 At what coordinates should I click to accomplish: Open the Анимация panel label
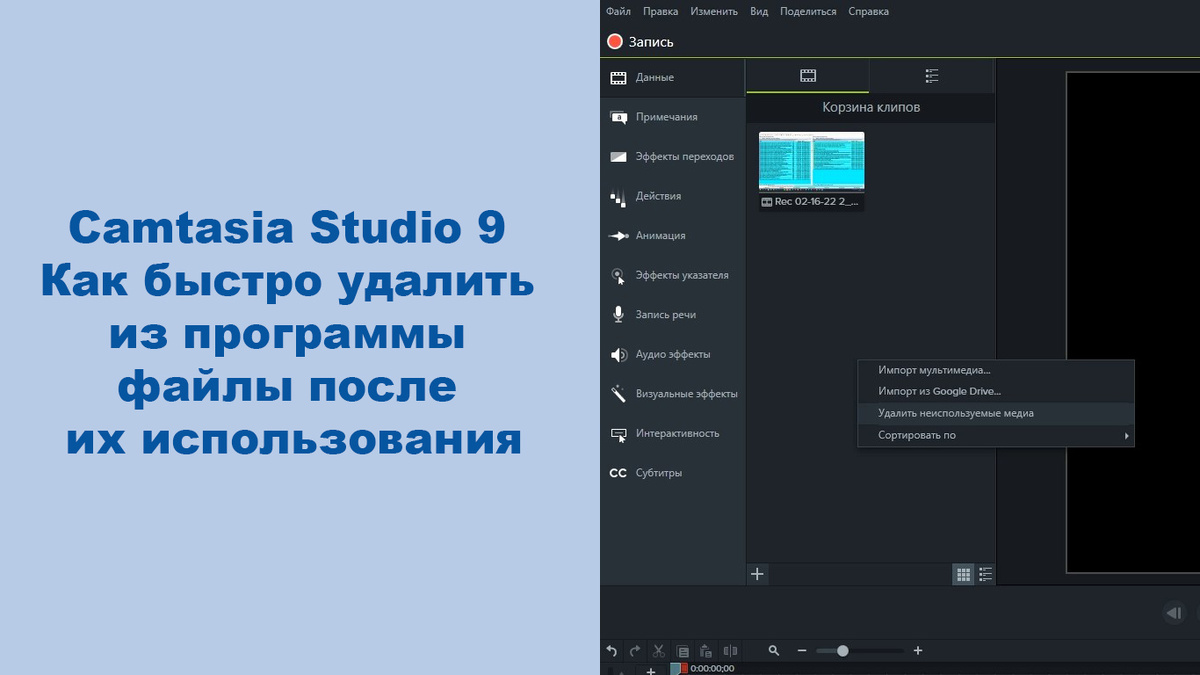pyautogui.click(x=661, y=236)
